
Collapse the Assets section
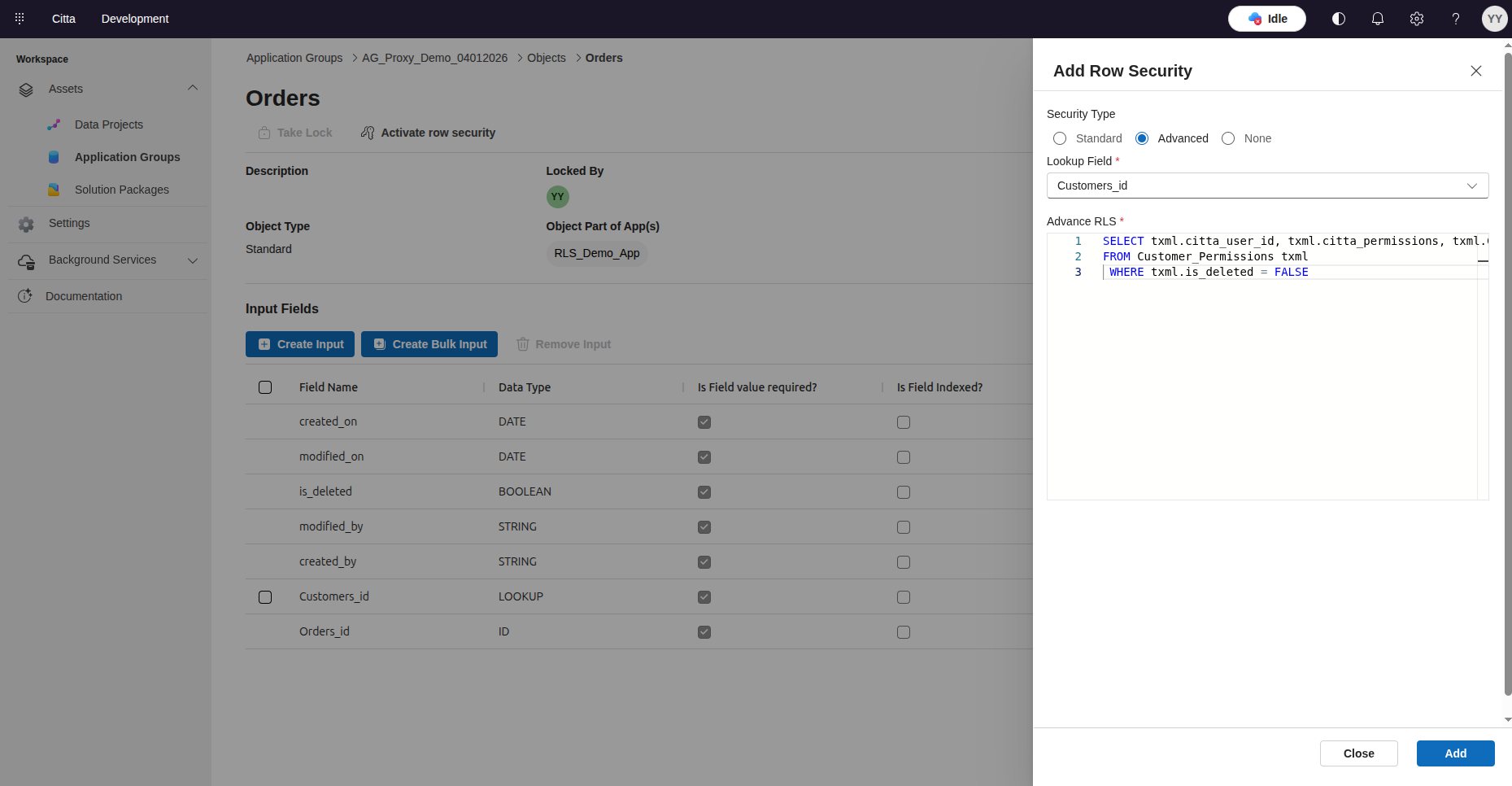[193, 89]
